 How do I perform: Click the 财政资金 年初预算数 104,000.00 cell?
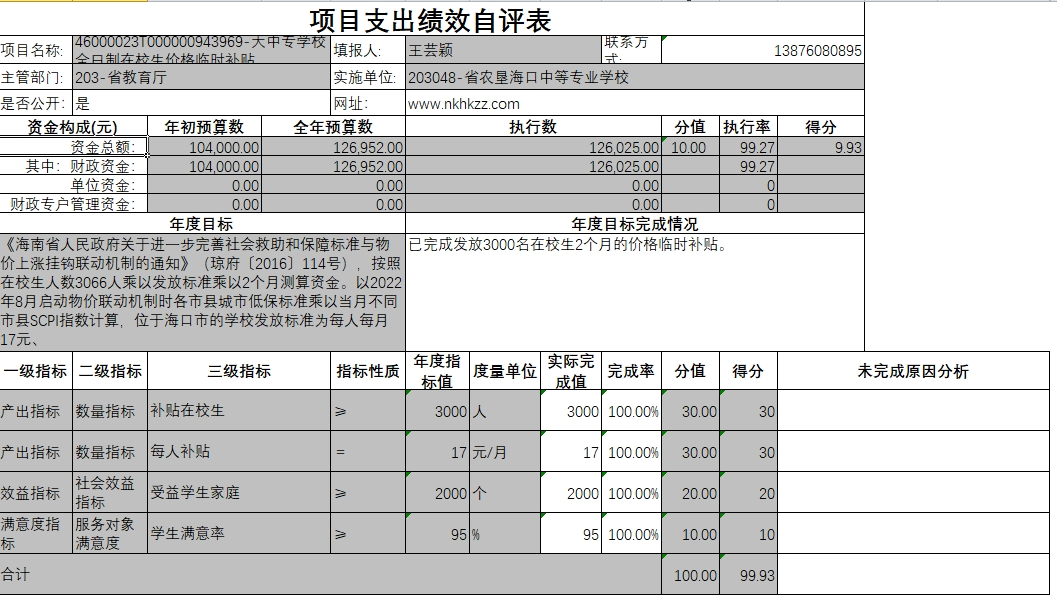[204, 166]
